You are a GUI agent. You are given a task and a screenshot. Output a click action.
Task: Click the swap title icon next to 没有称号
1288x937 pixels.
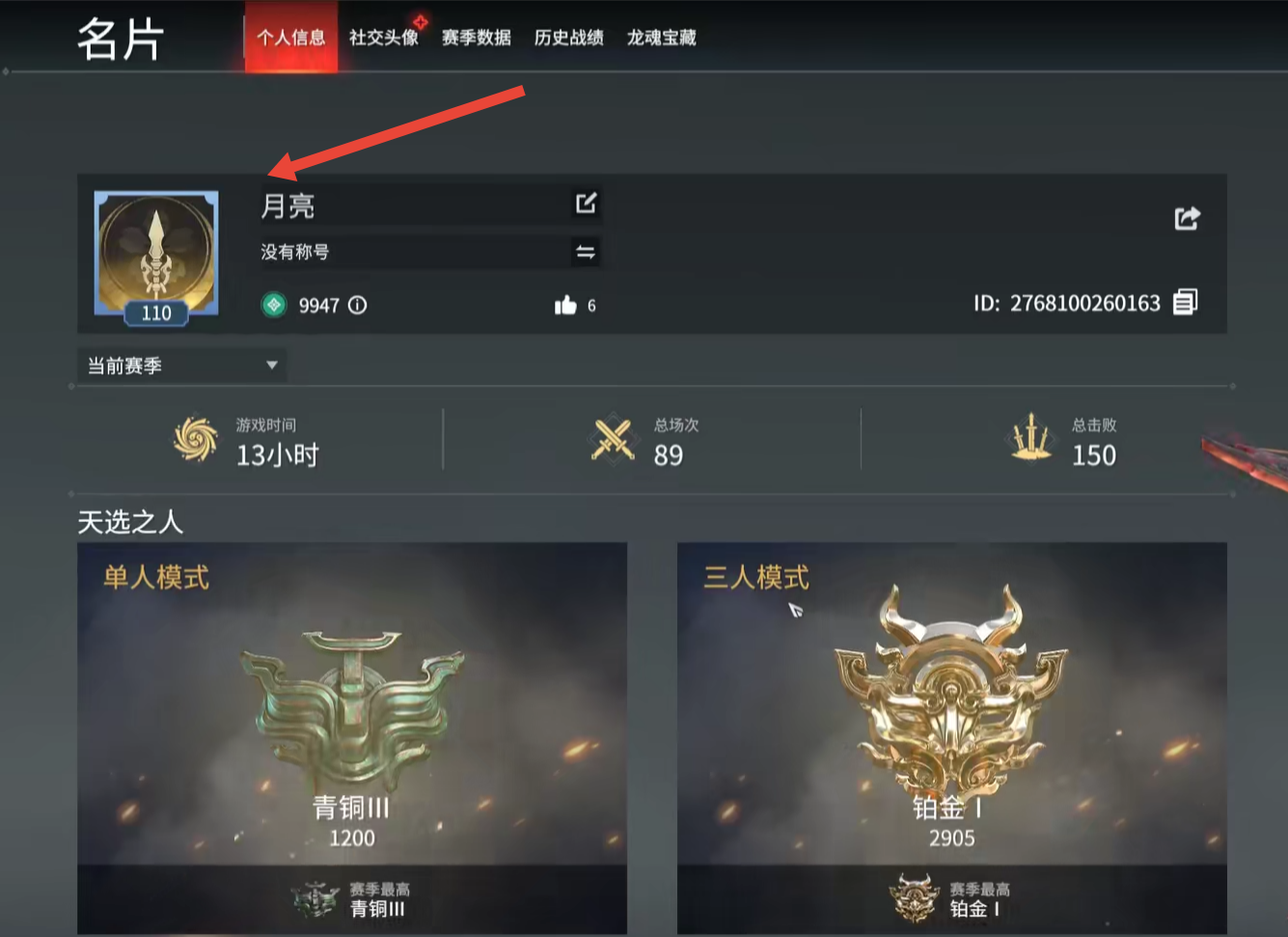tap(586, 252)
